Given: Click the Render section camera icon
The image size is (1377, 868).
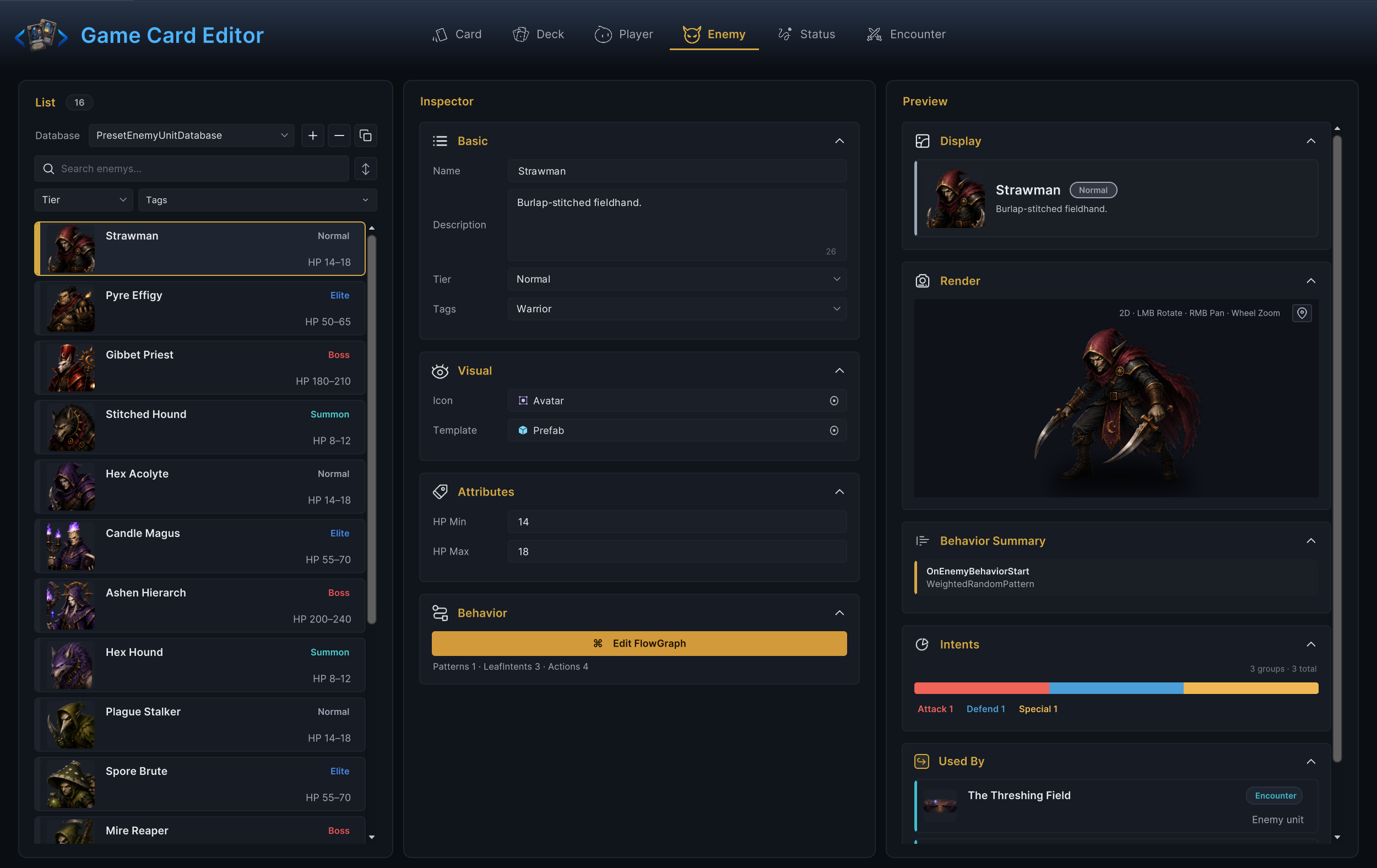Looking at the screenshot, I should coord(923,281).
